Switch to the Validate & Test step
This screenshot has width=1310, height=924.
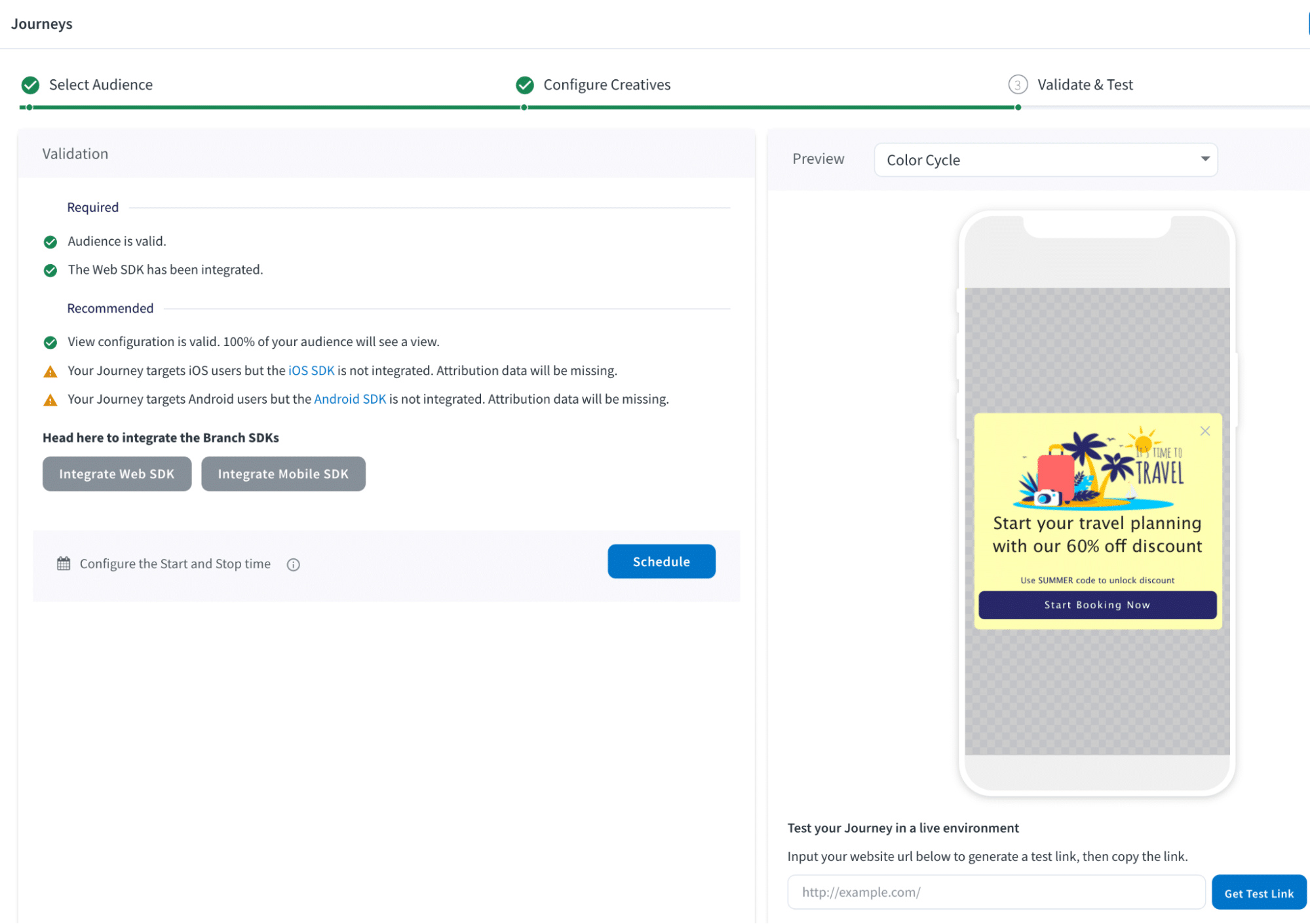point(1085,85)
